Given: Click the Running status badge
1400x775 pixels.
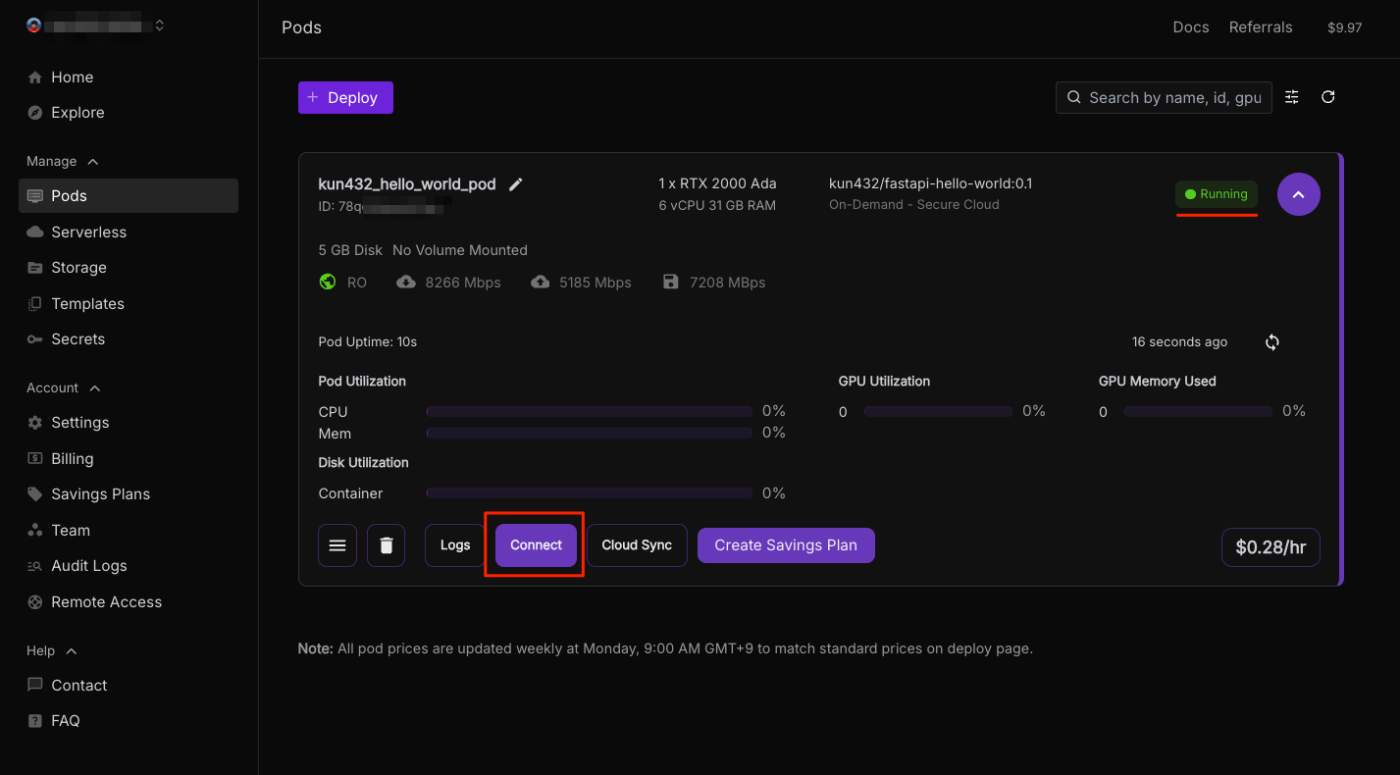Looking at the screenshot, I should coord(1216,194).
